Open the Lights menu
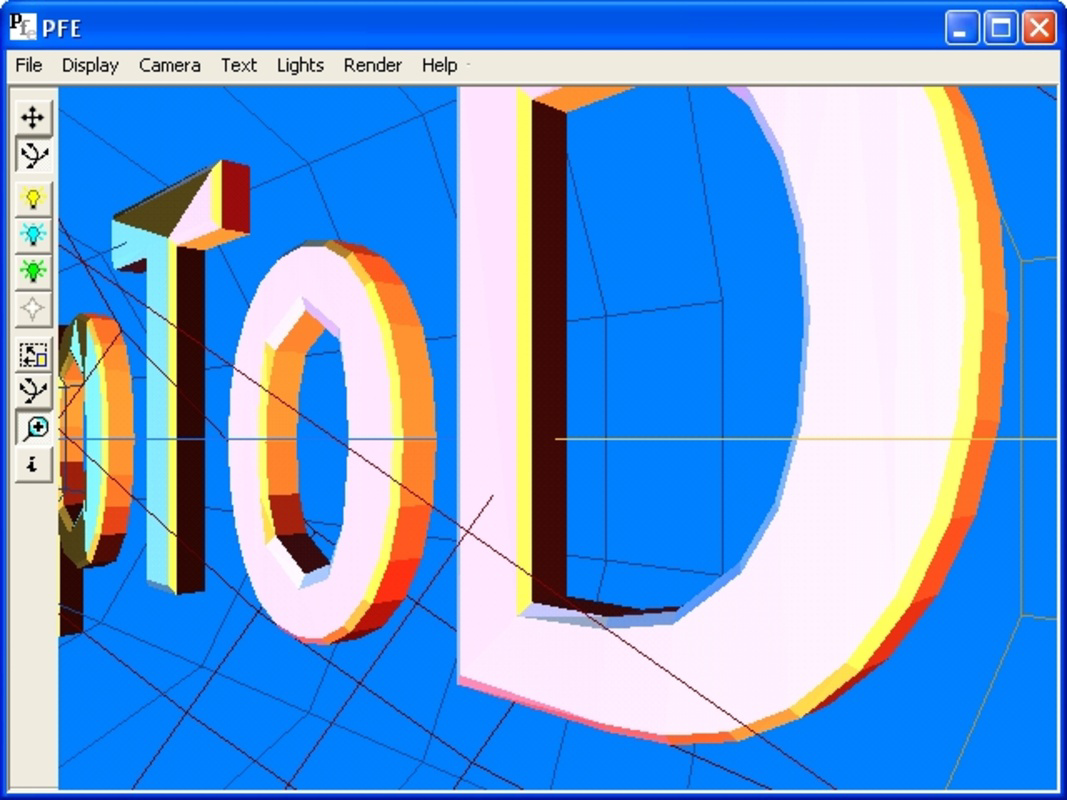 (x=299, y=65)
